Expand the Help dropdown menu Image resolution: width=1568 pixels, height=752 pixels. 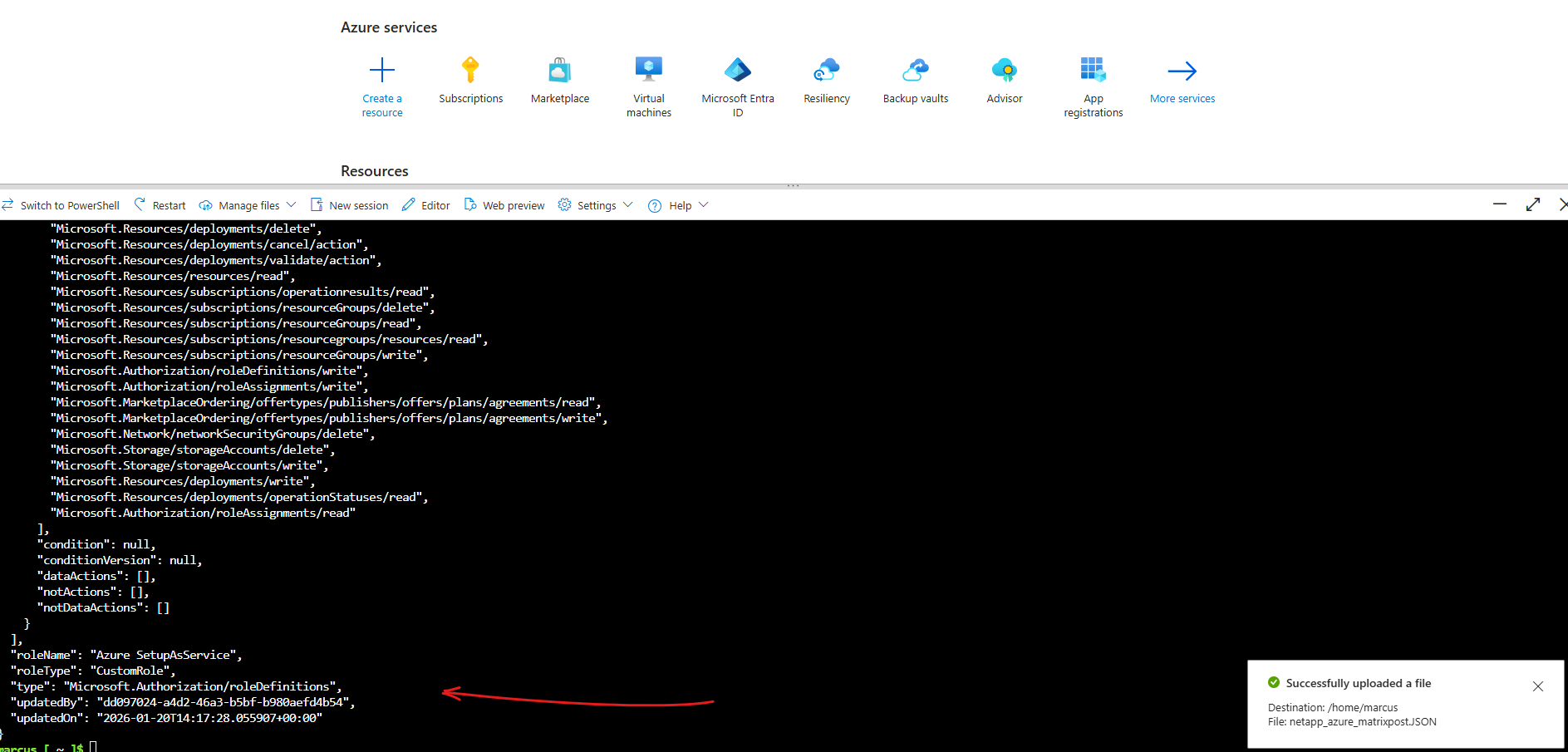[679, 205]
